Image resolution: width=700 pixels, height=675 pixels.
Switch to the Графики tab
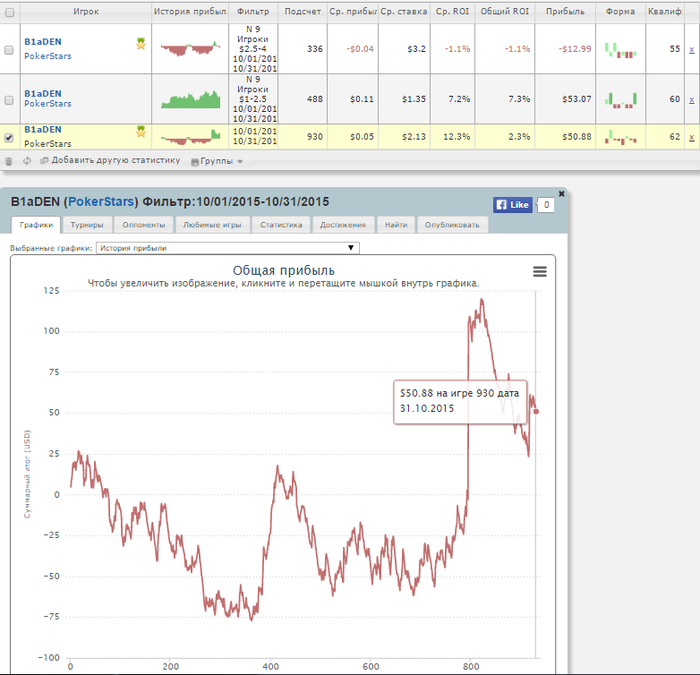(36, 225)
